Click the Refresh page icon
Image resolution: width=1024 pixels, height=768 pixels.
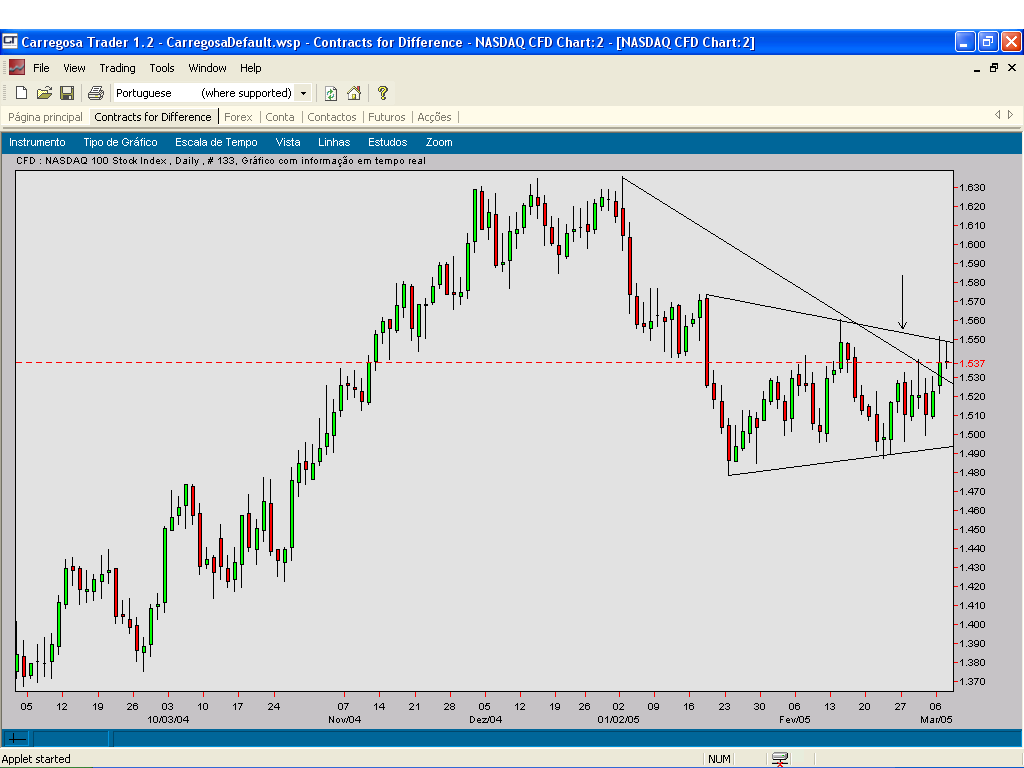click(x=331, y=93)
